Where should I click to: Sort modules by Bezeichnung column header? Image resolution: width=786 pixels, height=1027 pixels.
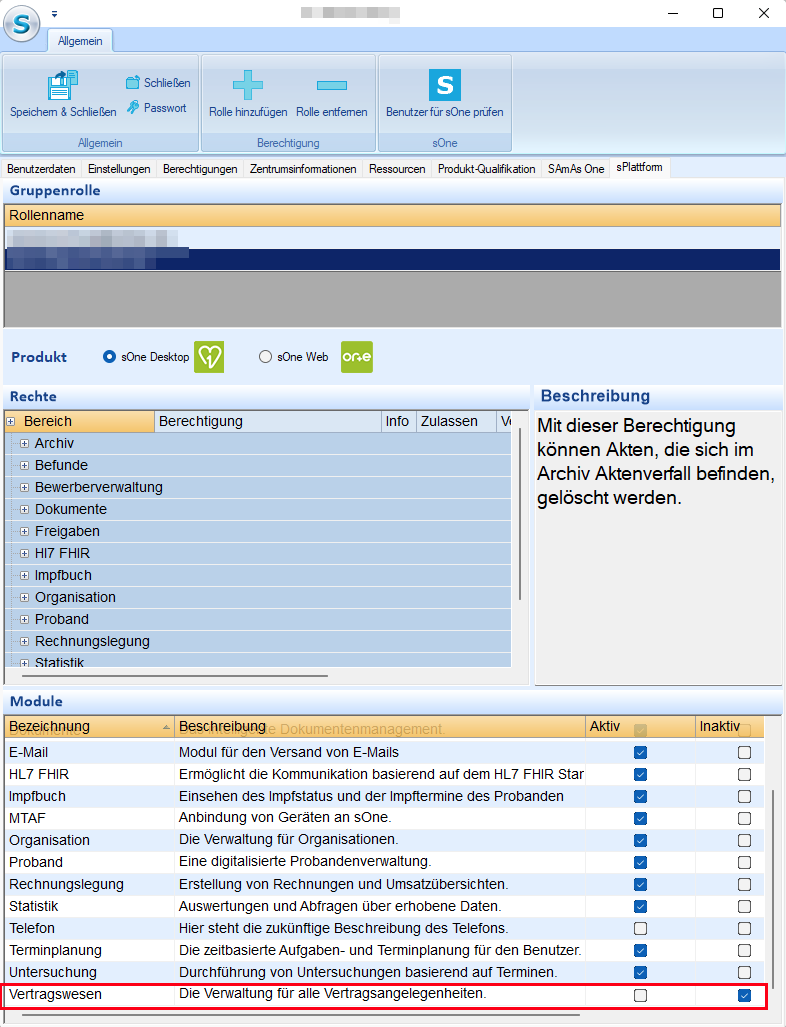click(90, 726)
